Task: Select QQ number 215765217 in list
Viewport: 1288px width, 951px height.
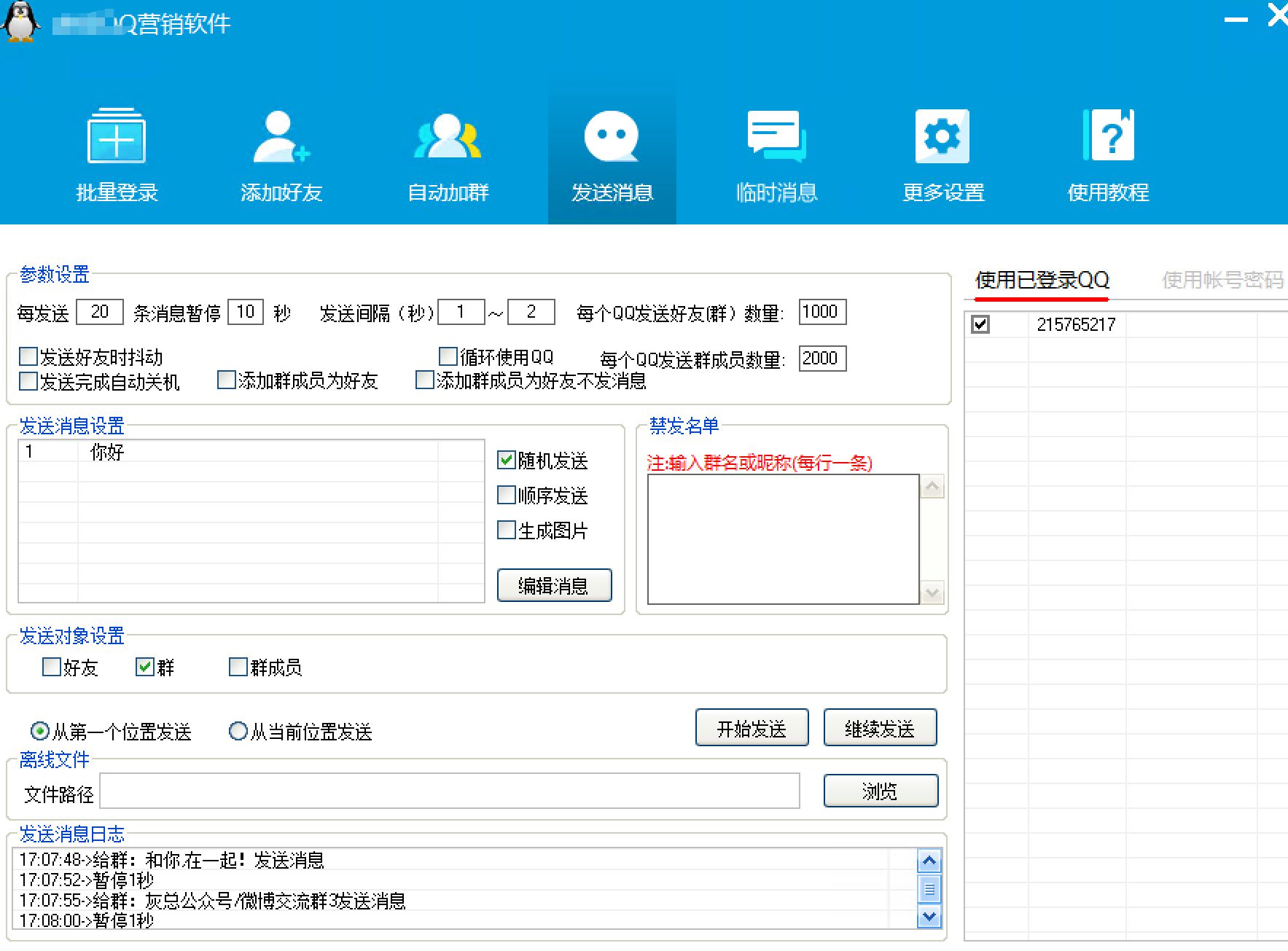Action: (1076, 324)
